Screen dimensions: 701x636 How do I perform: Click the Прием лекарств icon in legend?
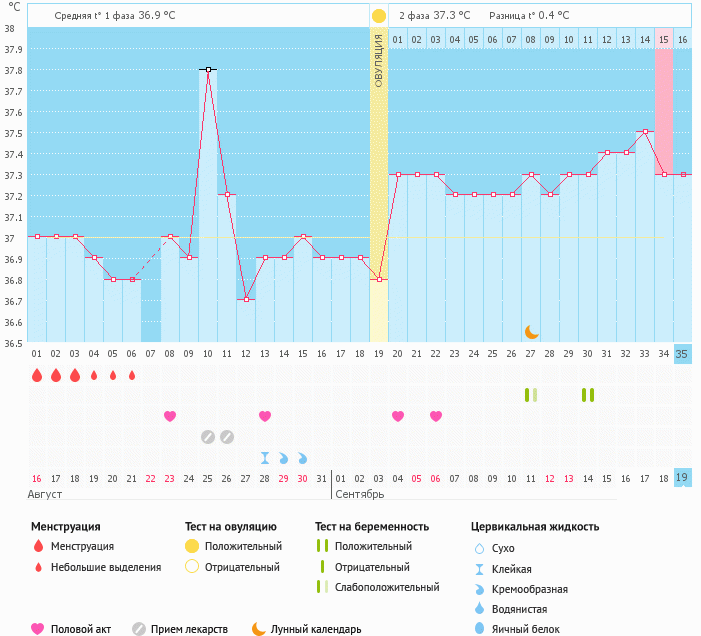pos(139,629)
